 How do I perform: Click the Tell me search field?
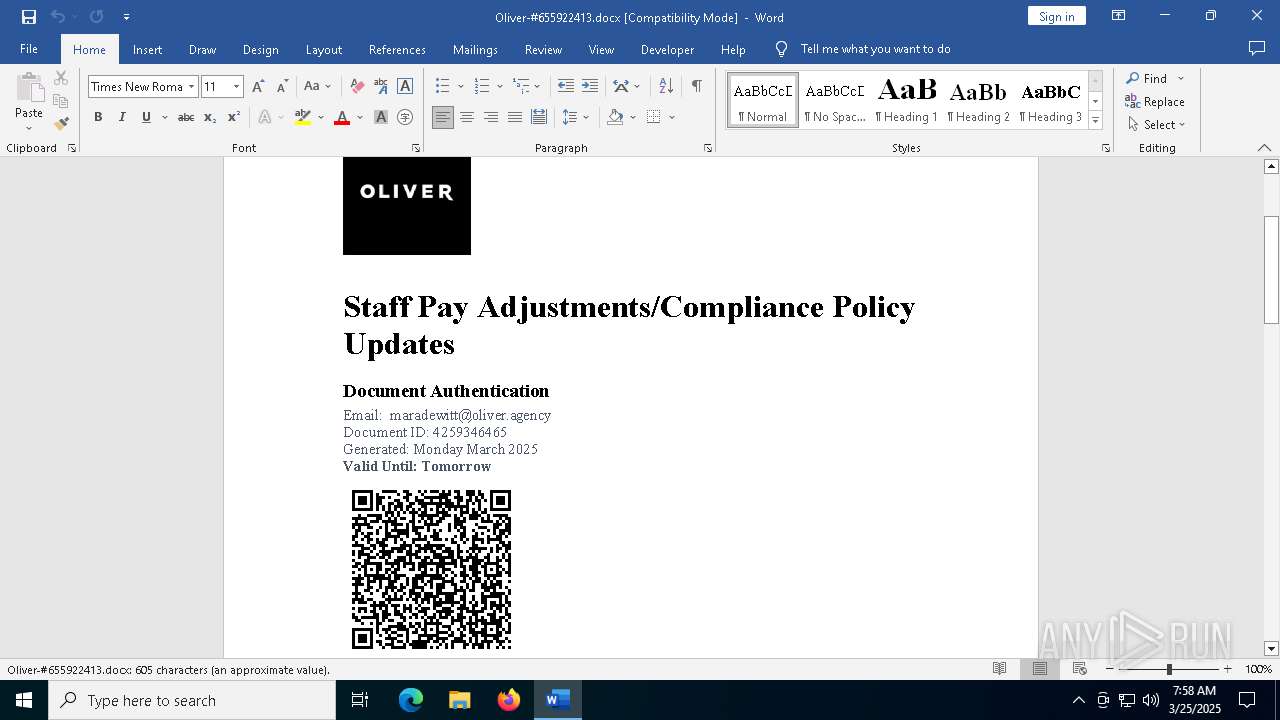click(875, 49)
